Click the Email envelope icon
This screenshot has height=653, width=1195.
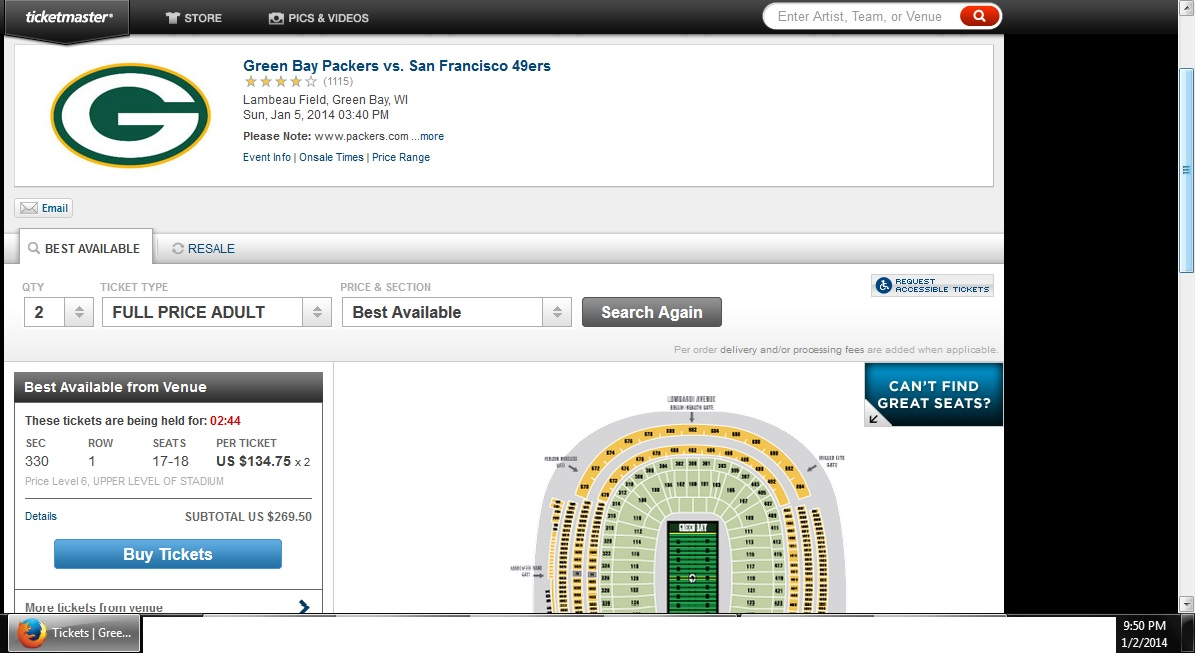(x=29, y=208)
